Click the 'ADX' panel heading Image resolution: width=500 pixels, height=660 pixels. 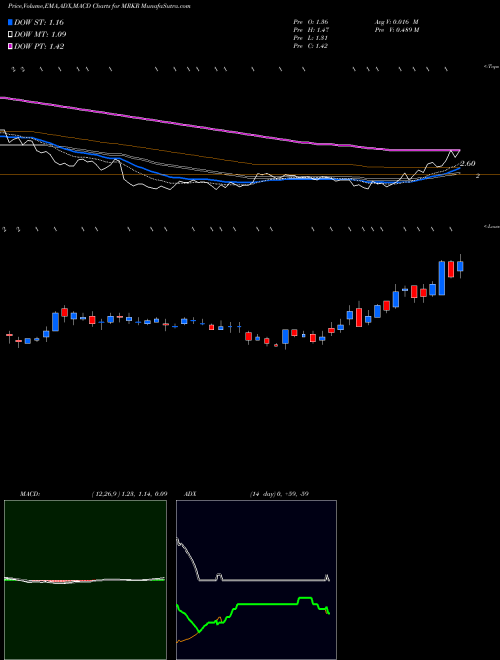[x=190, y=494]
